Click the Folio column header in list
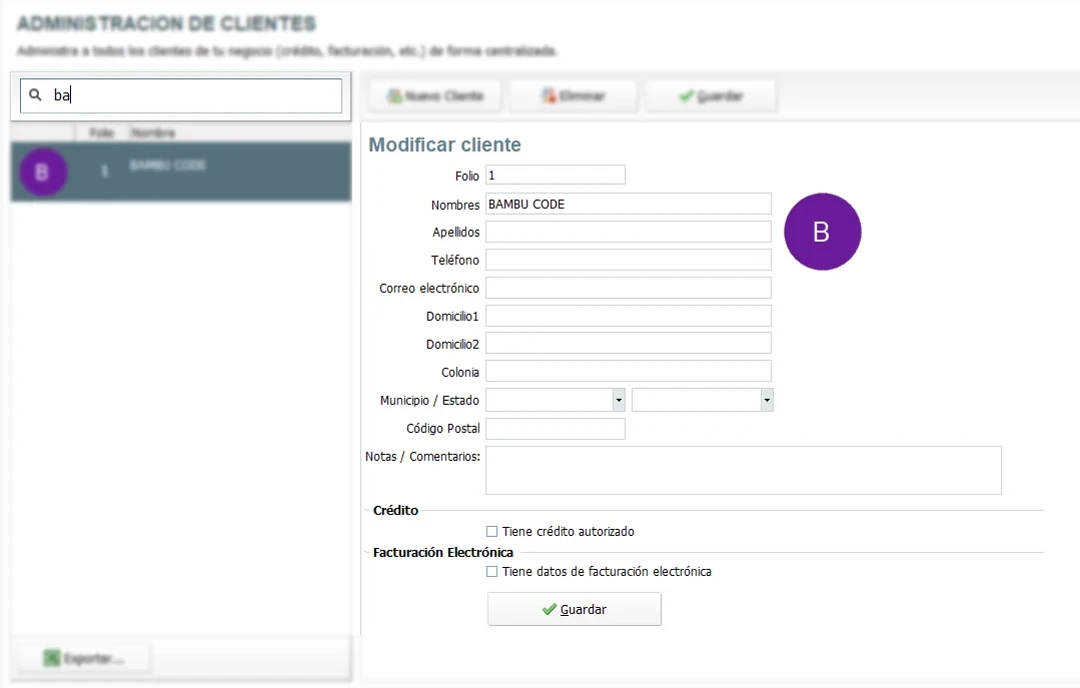This screenshot has height=688, width=1080. (100, 132)
